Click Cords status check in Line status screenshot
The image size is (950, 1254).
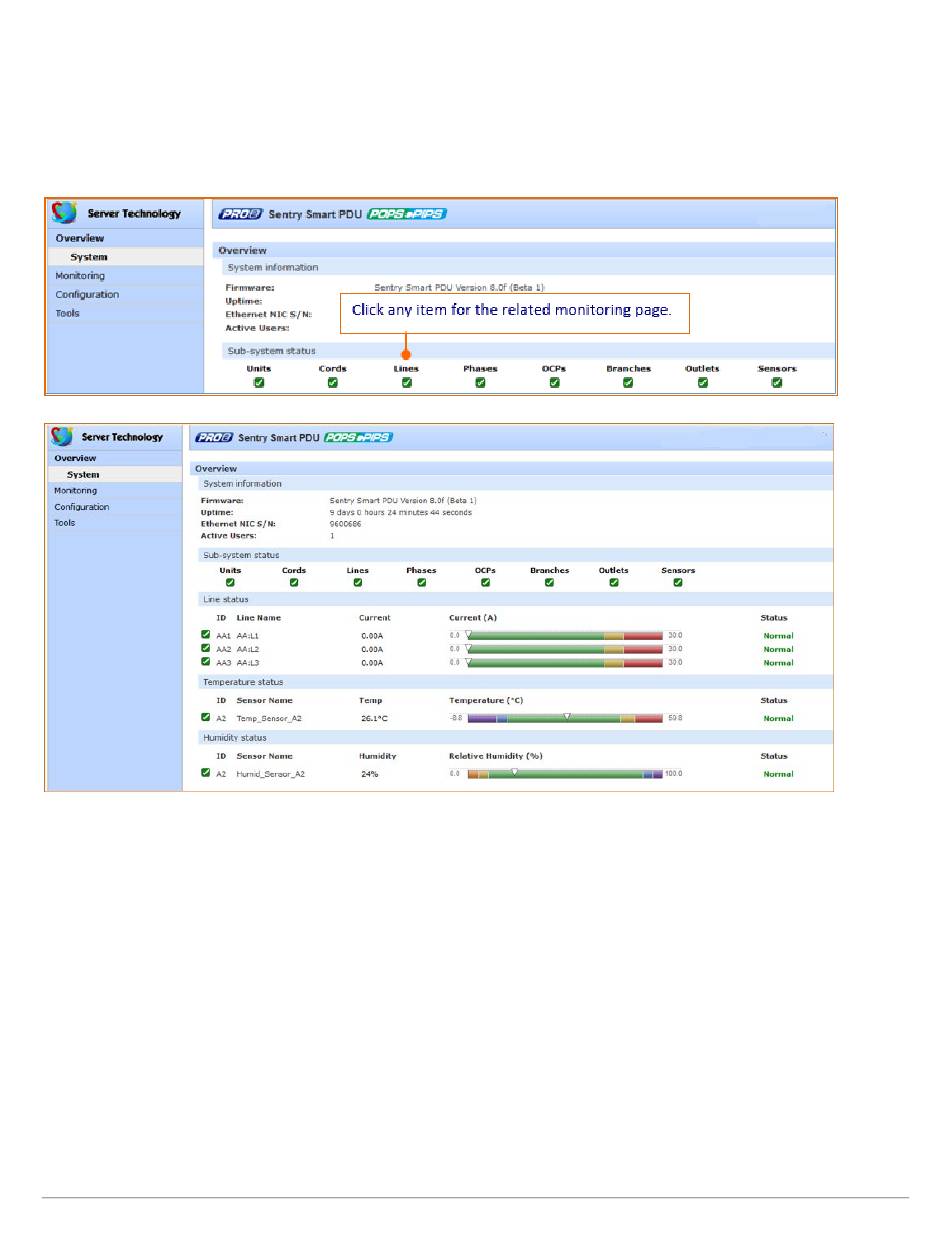(x=294, y=583)
